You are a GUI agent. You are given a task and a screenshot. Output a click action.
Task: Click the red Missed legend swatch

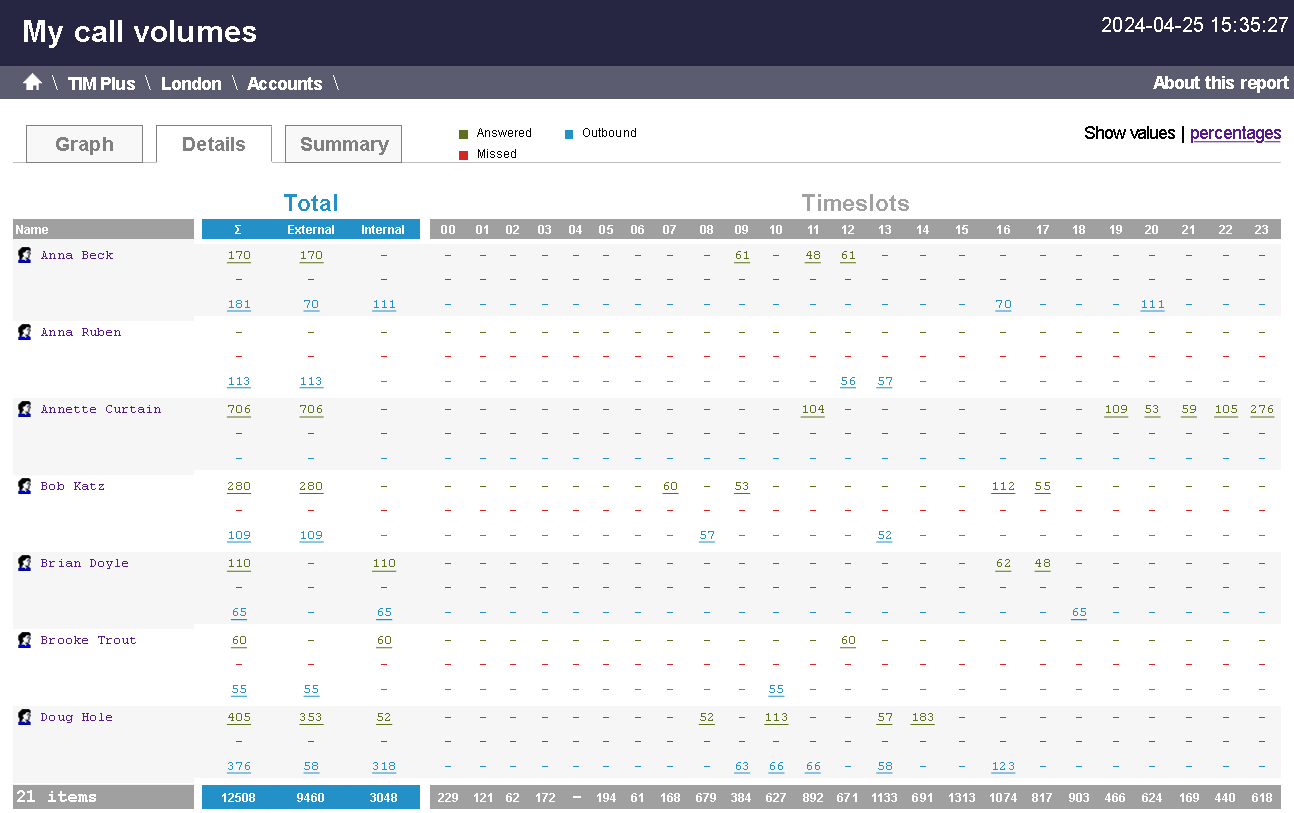pyautogui.click(x=463, y=155)
